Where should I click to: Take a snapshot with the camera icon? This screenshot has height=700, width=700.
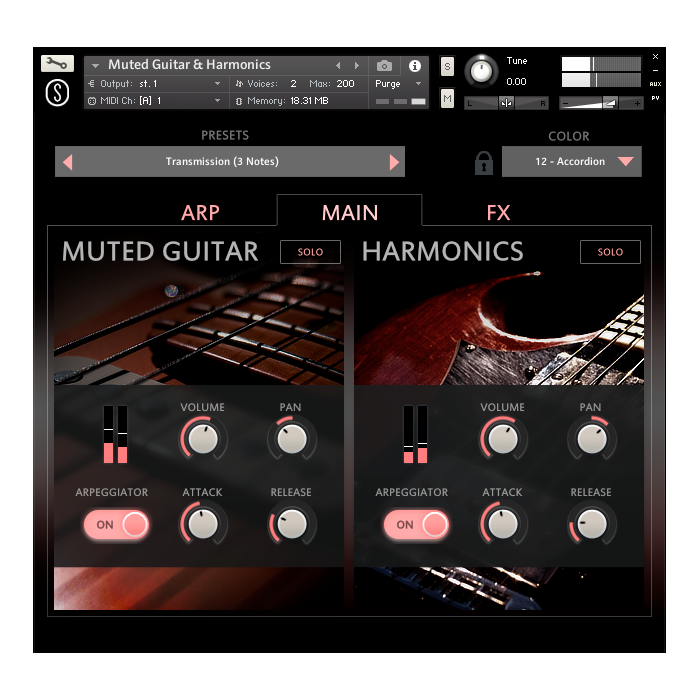tap(384, 65)
